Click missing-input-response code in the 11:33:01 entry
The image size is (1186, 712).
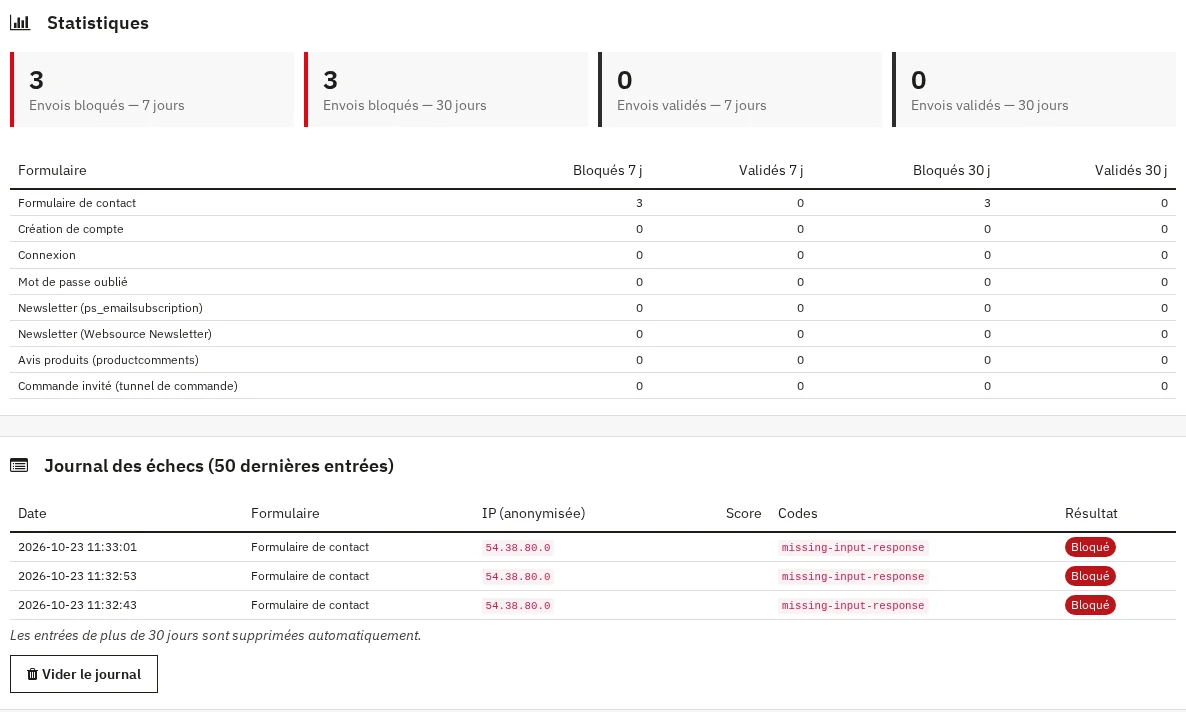(x=853, y=548)
